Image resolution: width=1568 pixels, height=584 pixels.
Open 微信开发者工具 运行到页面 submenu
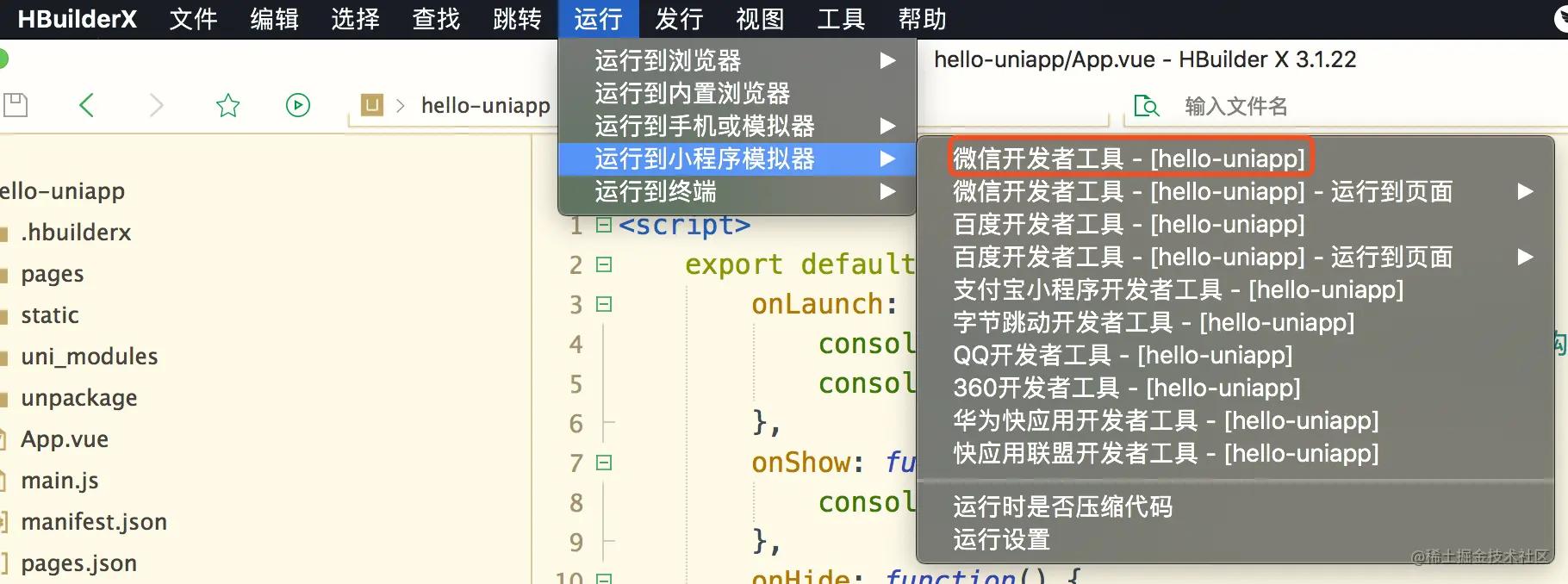click(x=1235, y=191)
